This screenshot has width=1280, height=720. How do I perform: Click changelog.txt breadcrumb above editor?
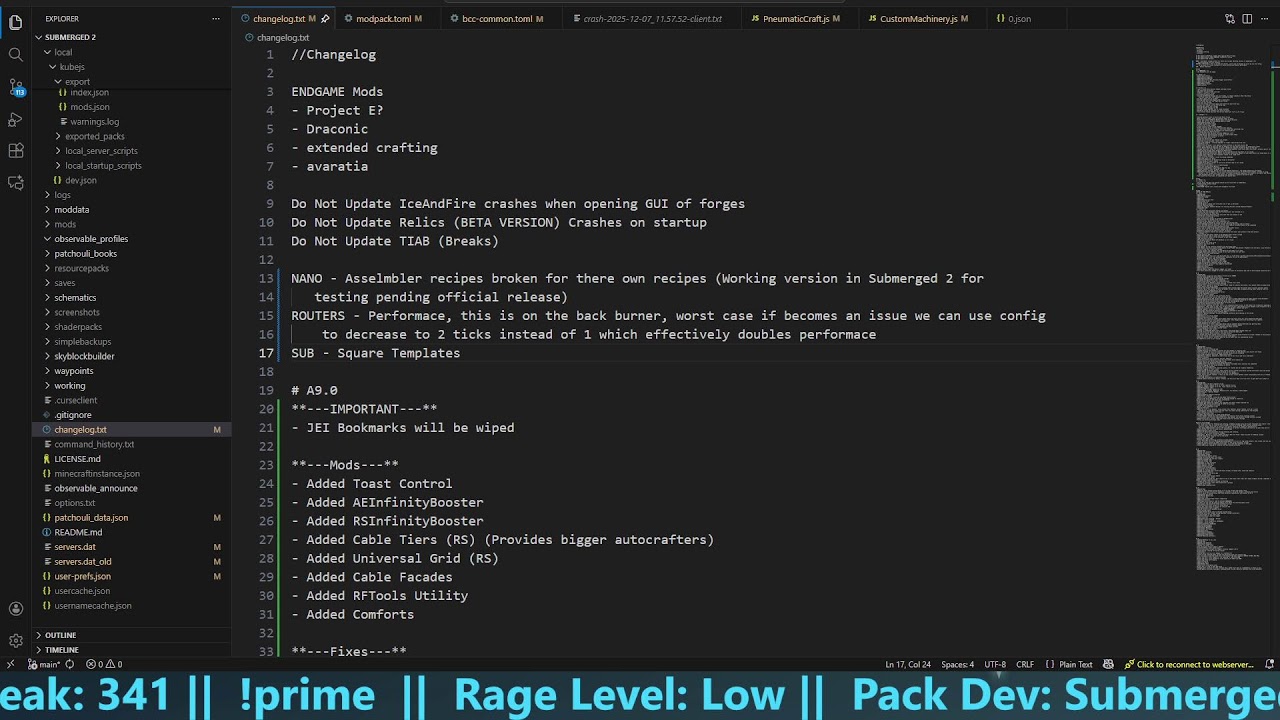coord(276,38)
